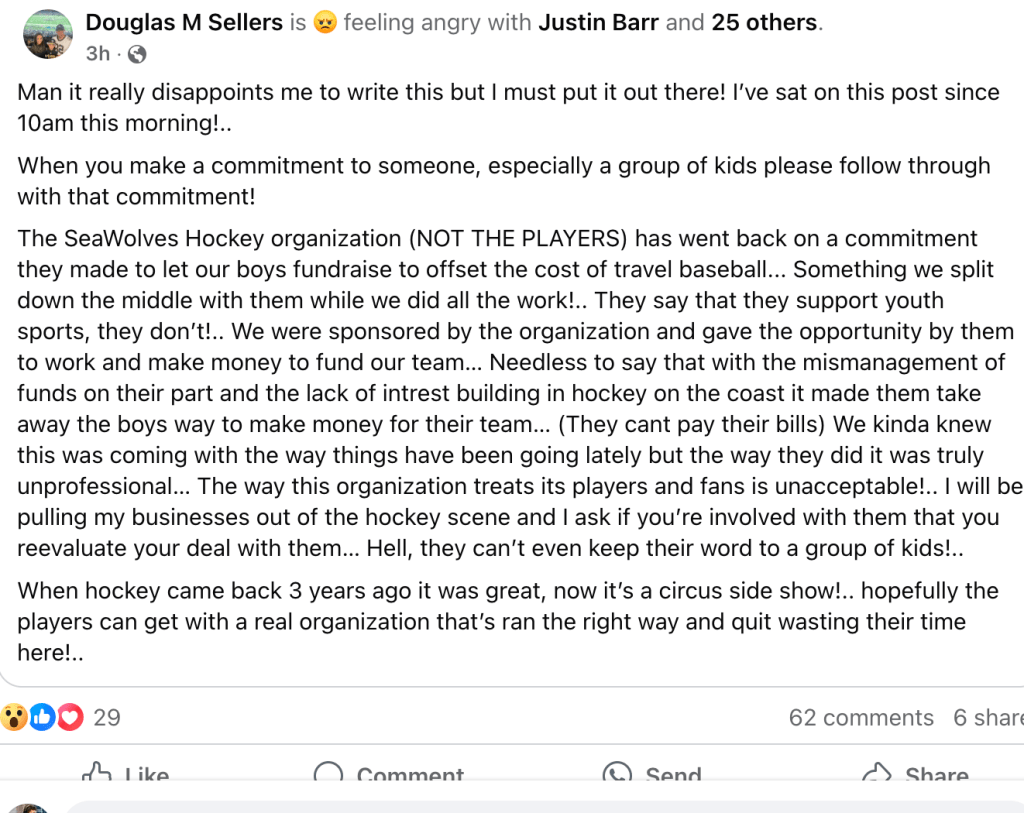Like the post with thumbs-up button
Viewport: 1024px width, 813px height.
[126, 775]
